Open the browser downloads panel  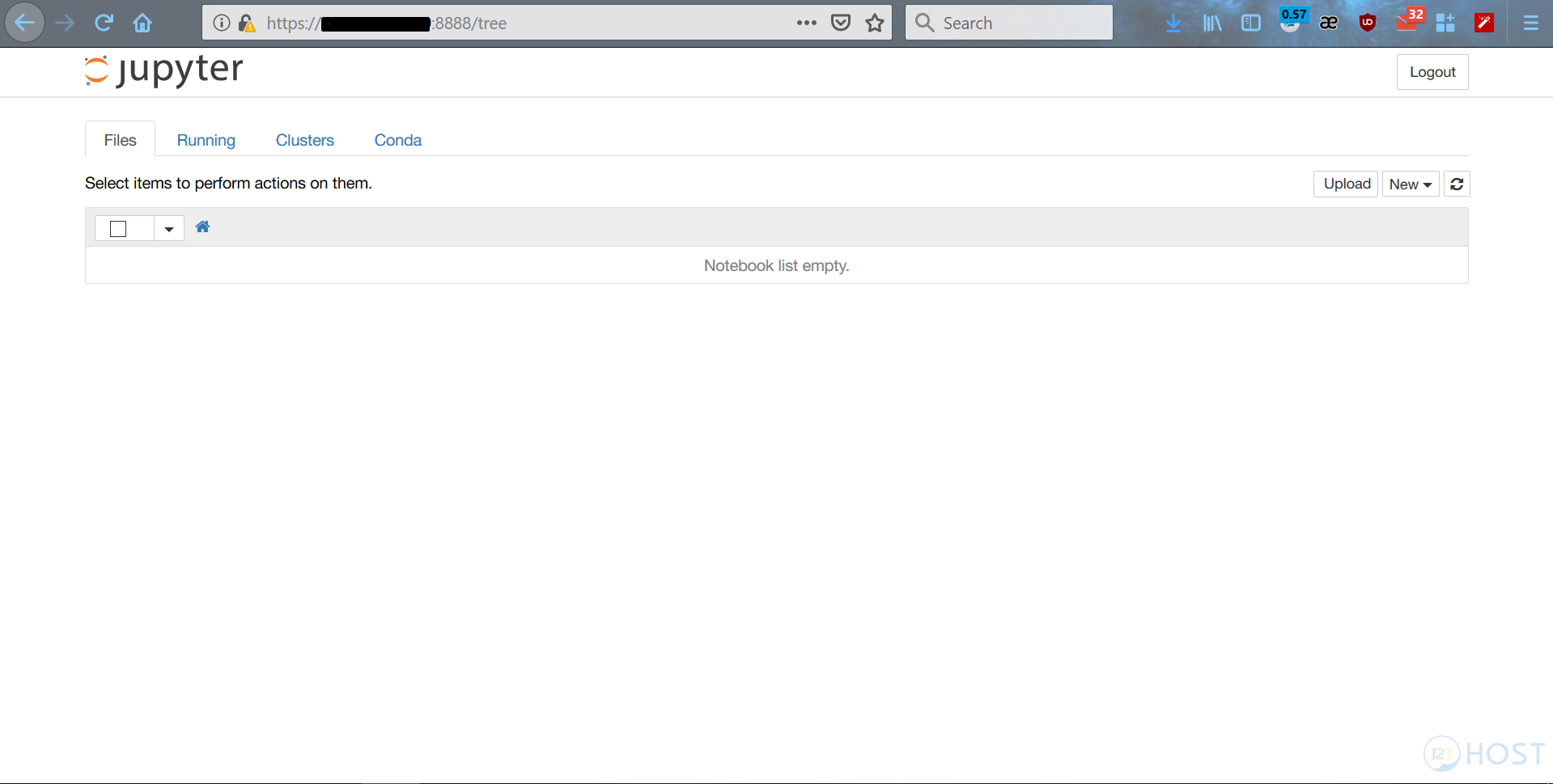pos(1173,23)
